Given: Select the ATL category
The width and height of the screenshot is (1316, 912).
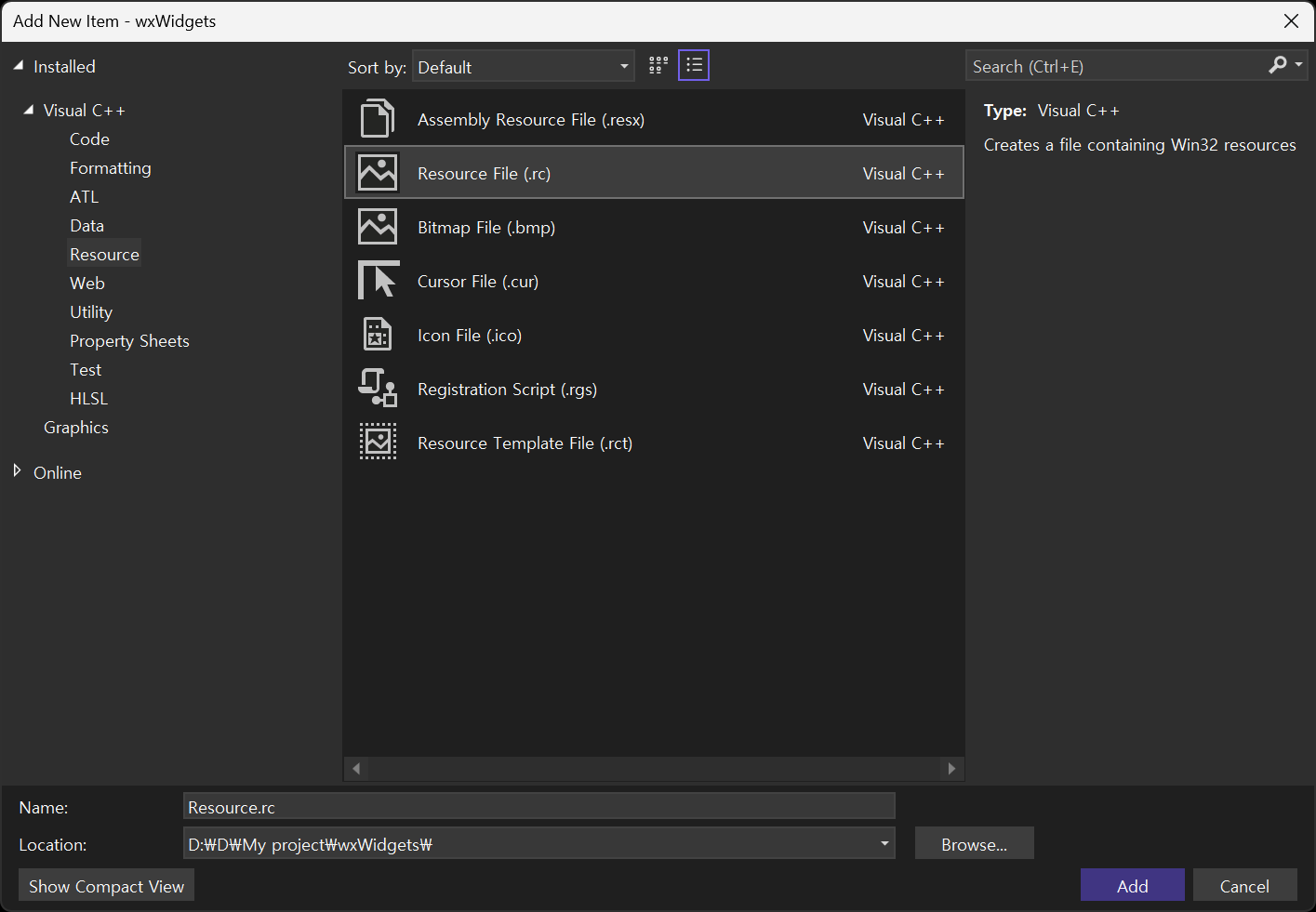Looking at the screenshot, I should pyautogui.click(x=84, y=197).
